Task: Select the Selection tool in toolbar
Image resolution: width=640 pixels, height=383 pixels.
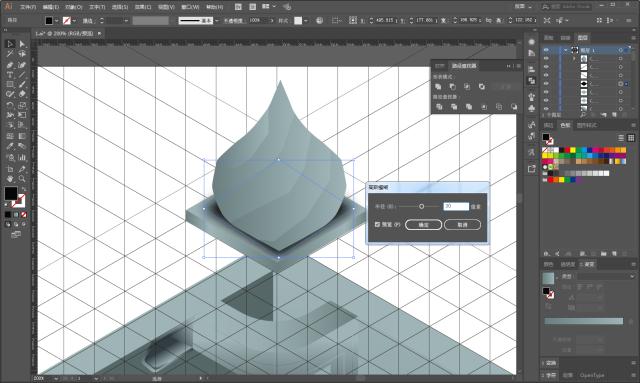Action: click(x=10, y=44)
